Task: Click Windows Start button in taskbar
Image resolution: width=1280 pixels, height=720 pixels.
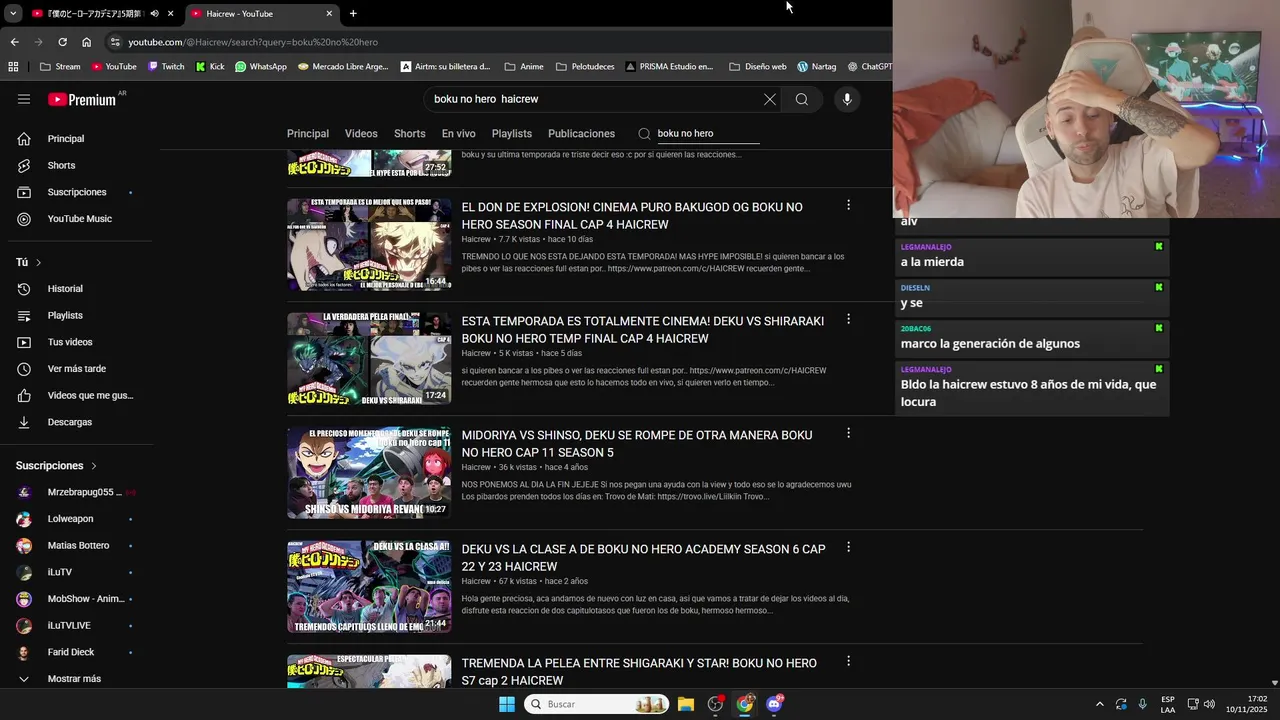Action: tap(507, 704)
